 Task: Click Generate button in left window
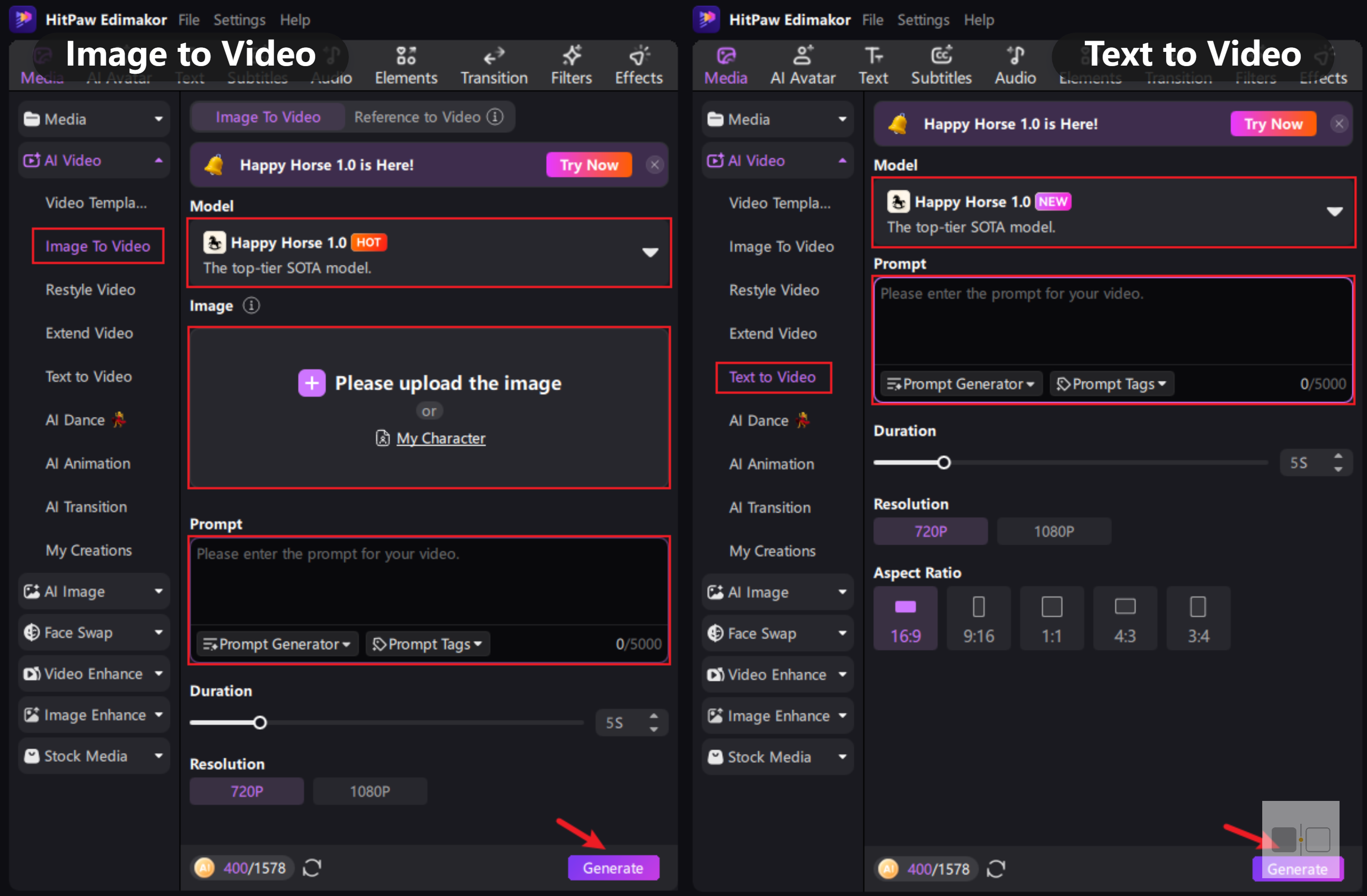click(613, 868)
